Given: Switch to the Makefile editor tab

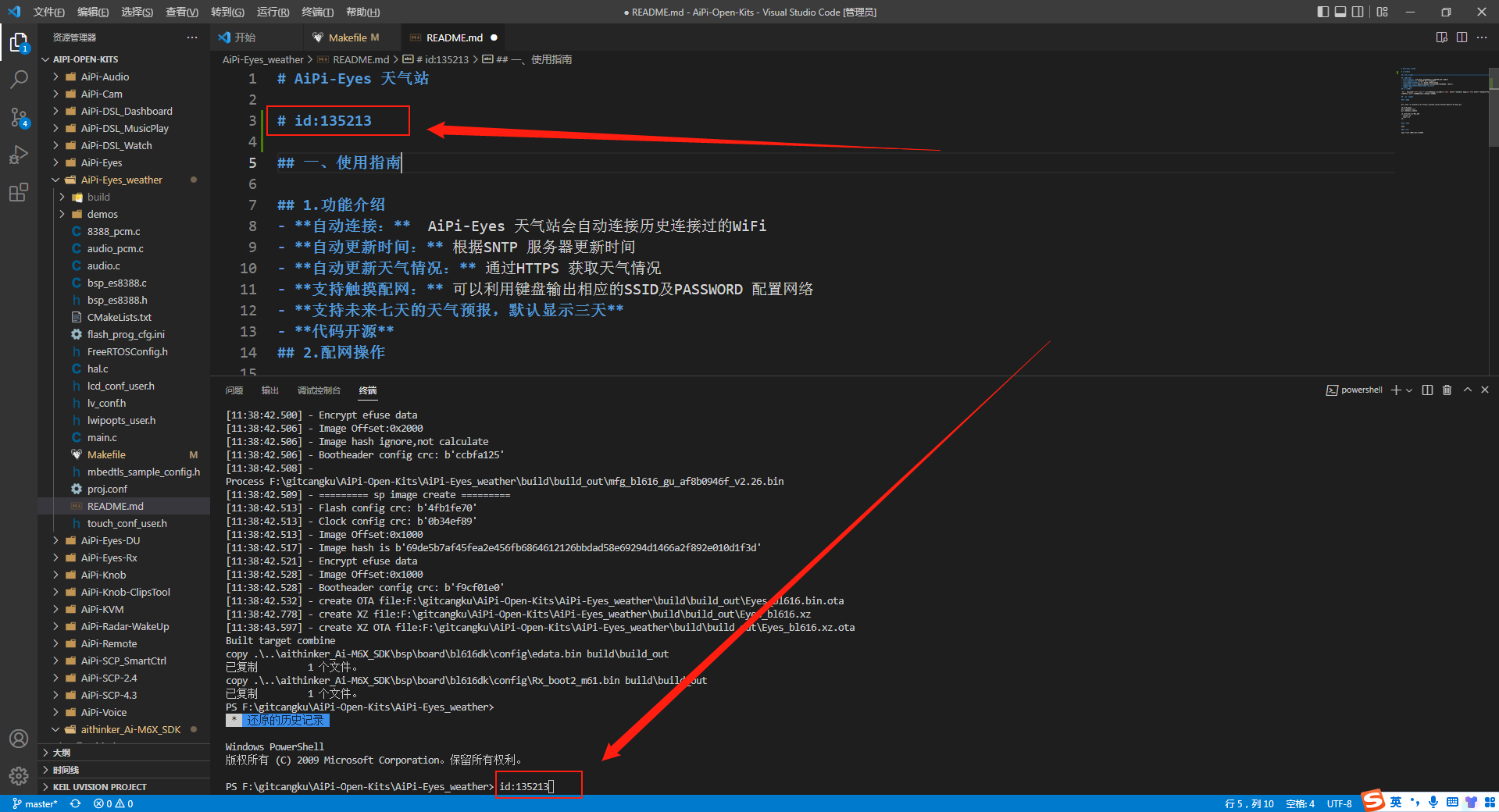Looking at the screenshot, I should pyautogui.click(x=353, y=37).
